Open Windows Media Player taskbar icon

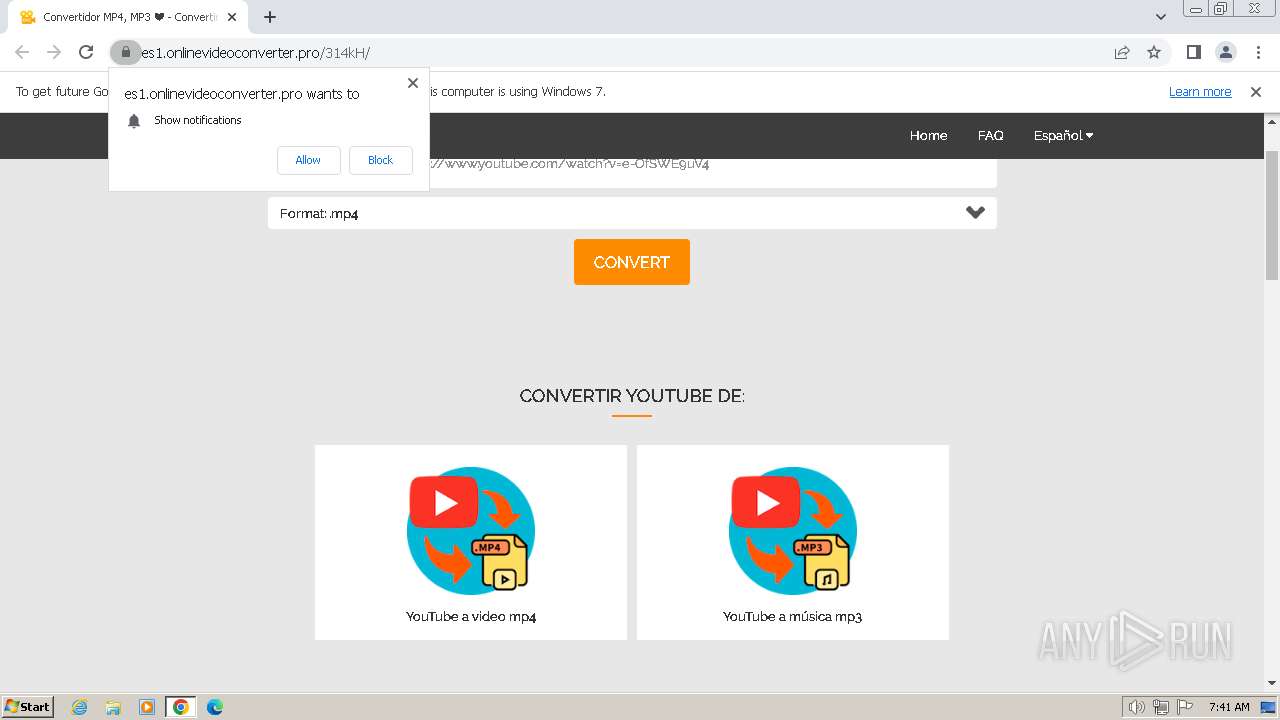point(147,707)
